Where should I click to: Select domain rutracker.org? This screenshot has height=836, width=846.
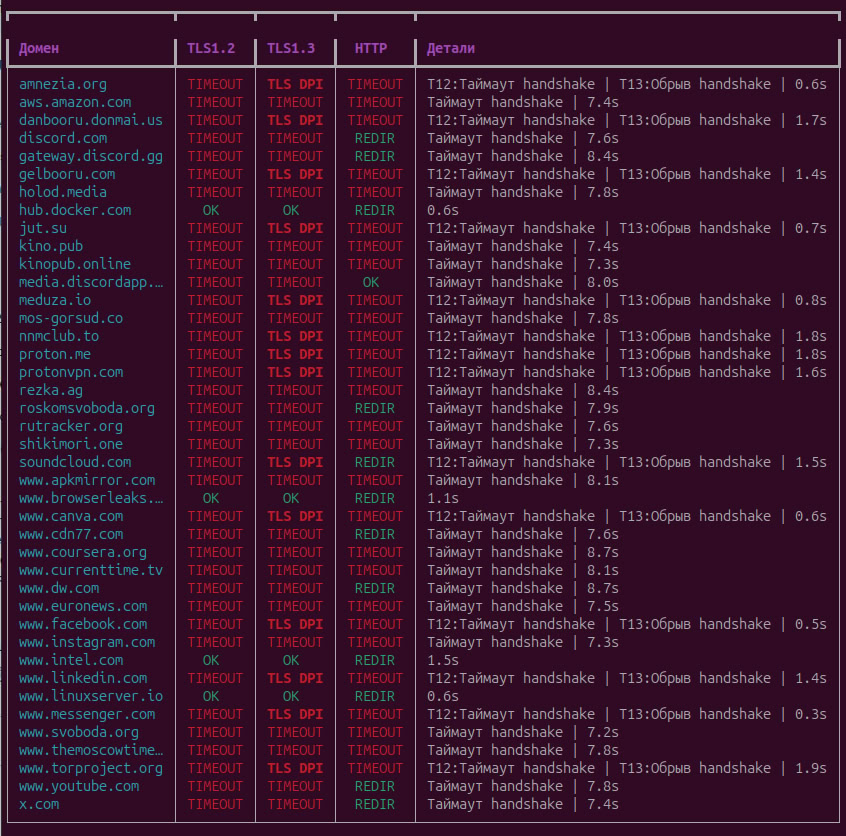[71, 426]
